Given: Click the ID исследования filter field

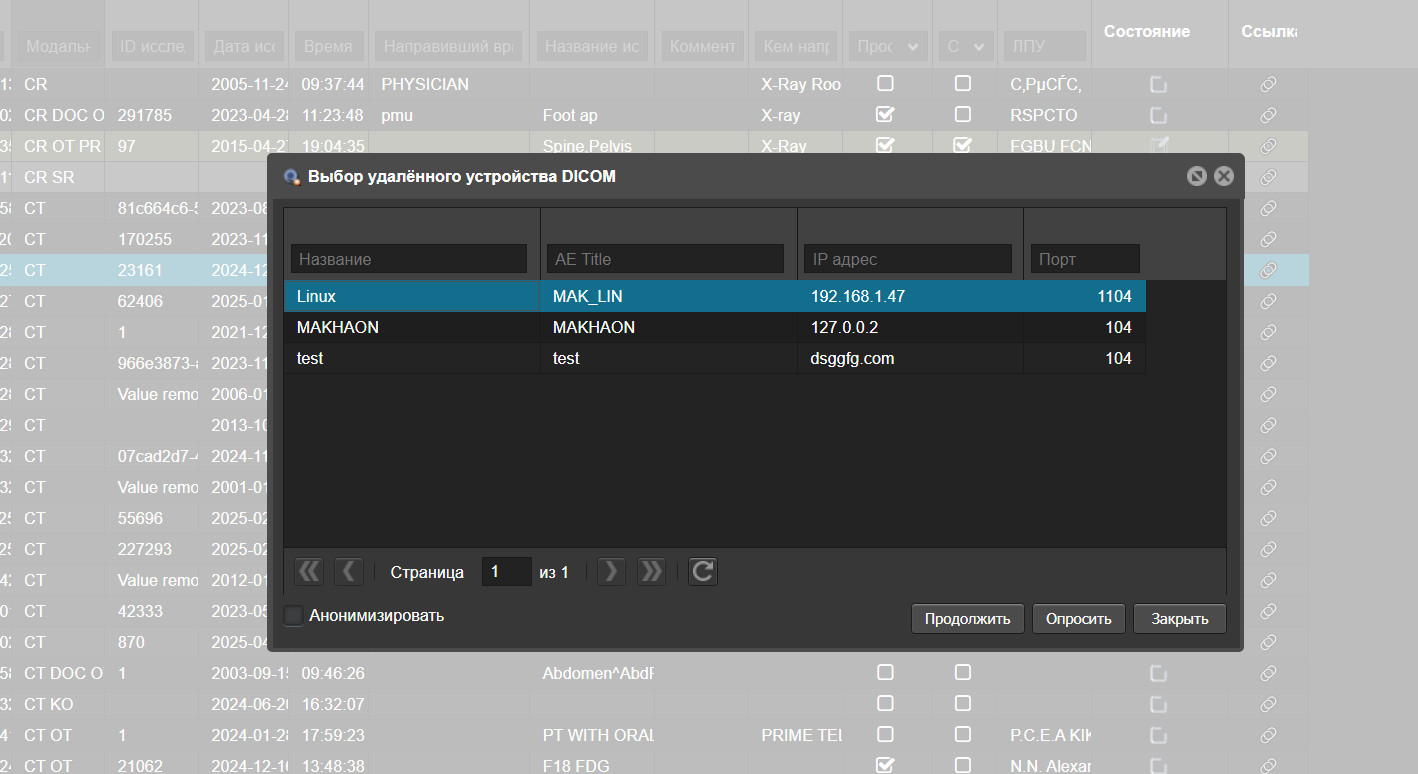Looking at the screenshot, I should tap(153, 46).
